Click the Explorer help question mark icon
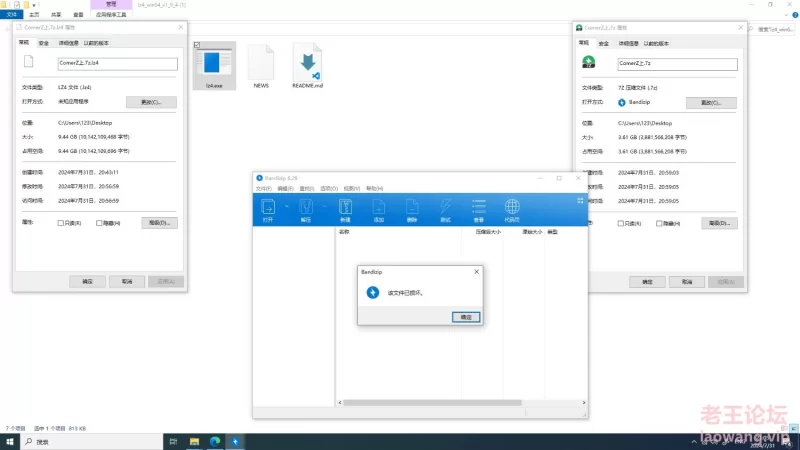The width and height of the screenshot is (800, 450). [795, 15]
